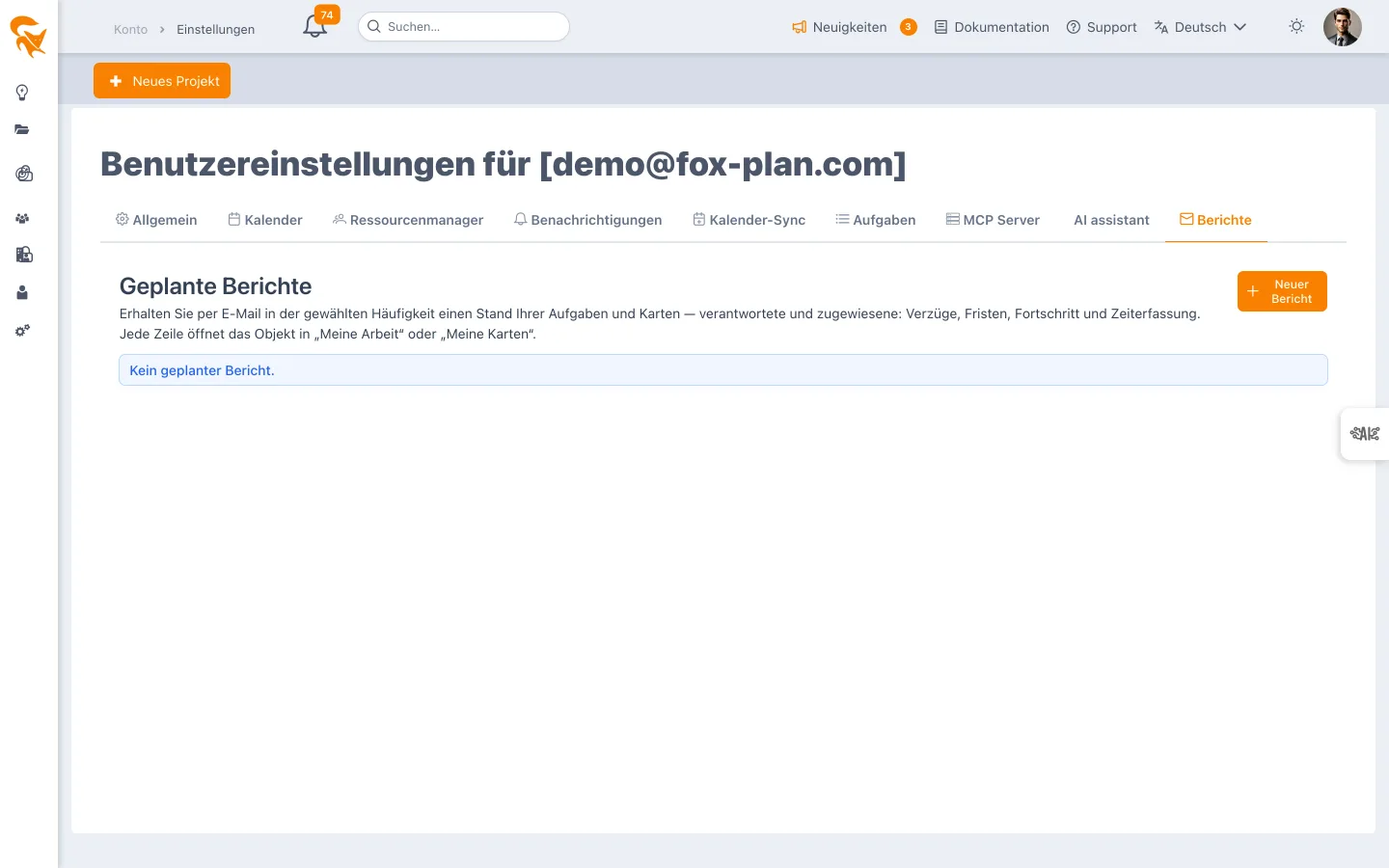Open the AI side panel handle
This screenshot has width=1389, height=868.
click(x=1365, y=434)
